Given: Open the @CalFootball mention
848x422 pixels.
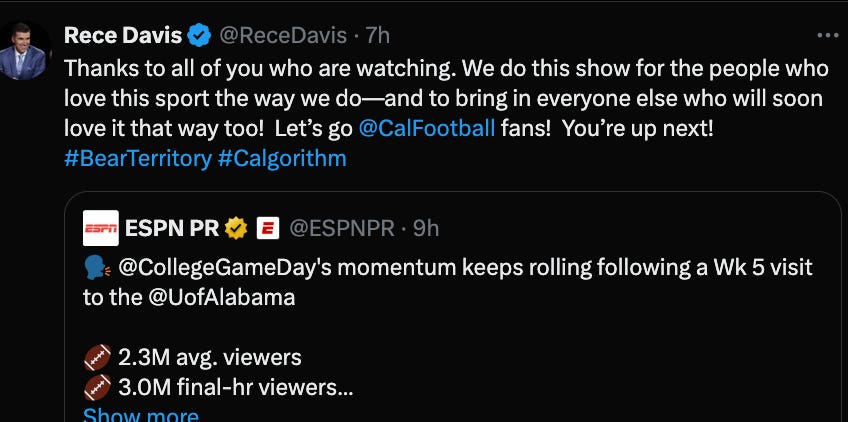Looking at the screenshot, I should click(x=426, y=129).
